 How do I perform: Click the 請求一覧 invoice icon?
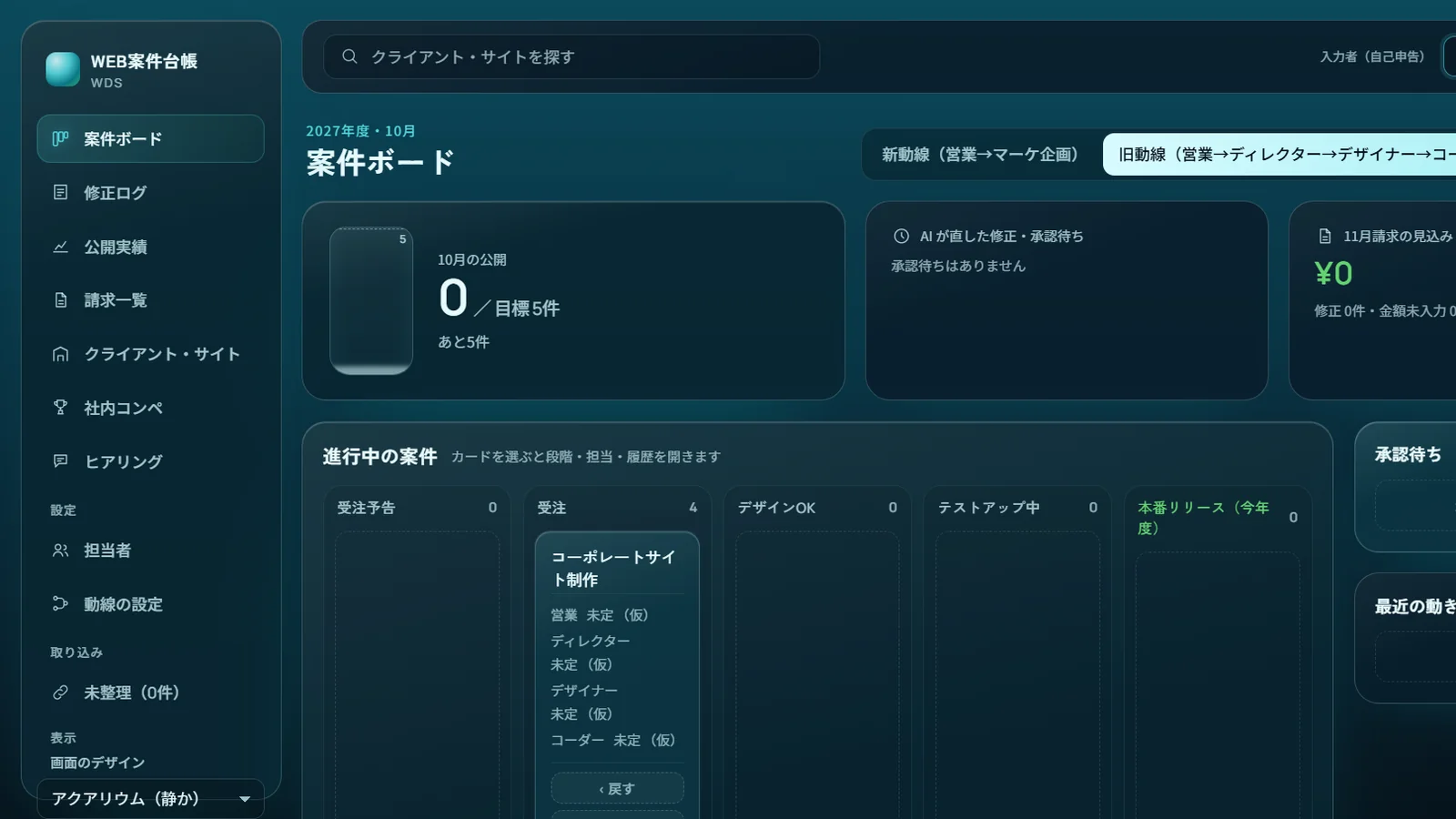[60, 299]
